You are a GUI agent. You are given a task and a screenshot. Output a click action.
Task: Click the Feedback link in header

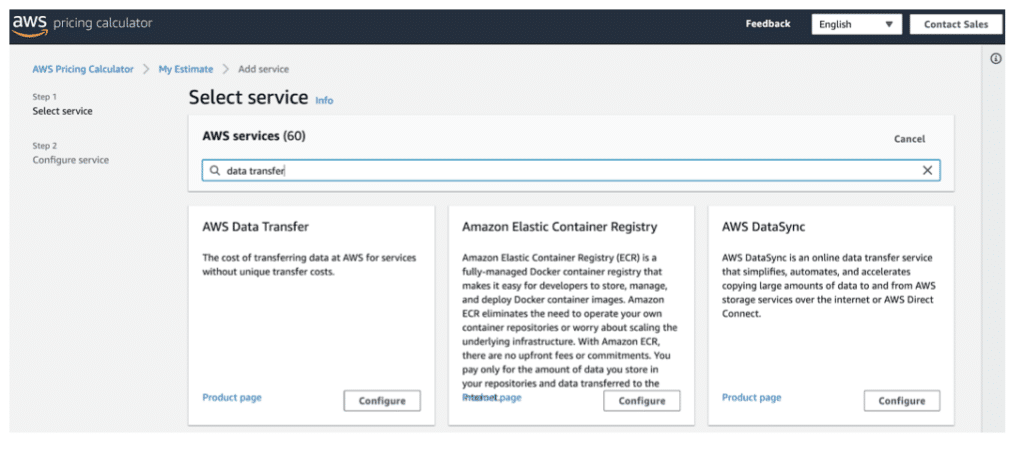coord(767,24)
